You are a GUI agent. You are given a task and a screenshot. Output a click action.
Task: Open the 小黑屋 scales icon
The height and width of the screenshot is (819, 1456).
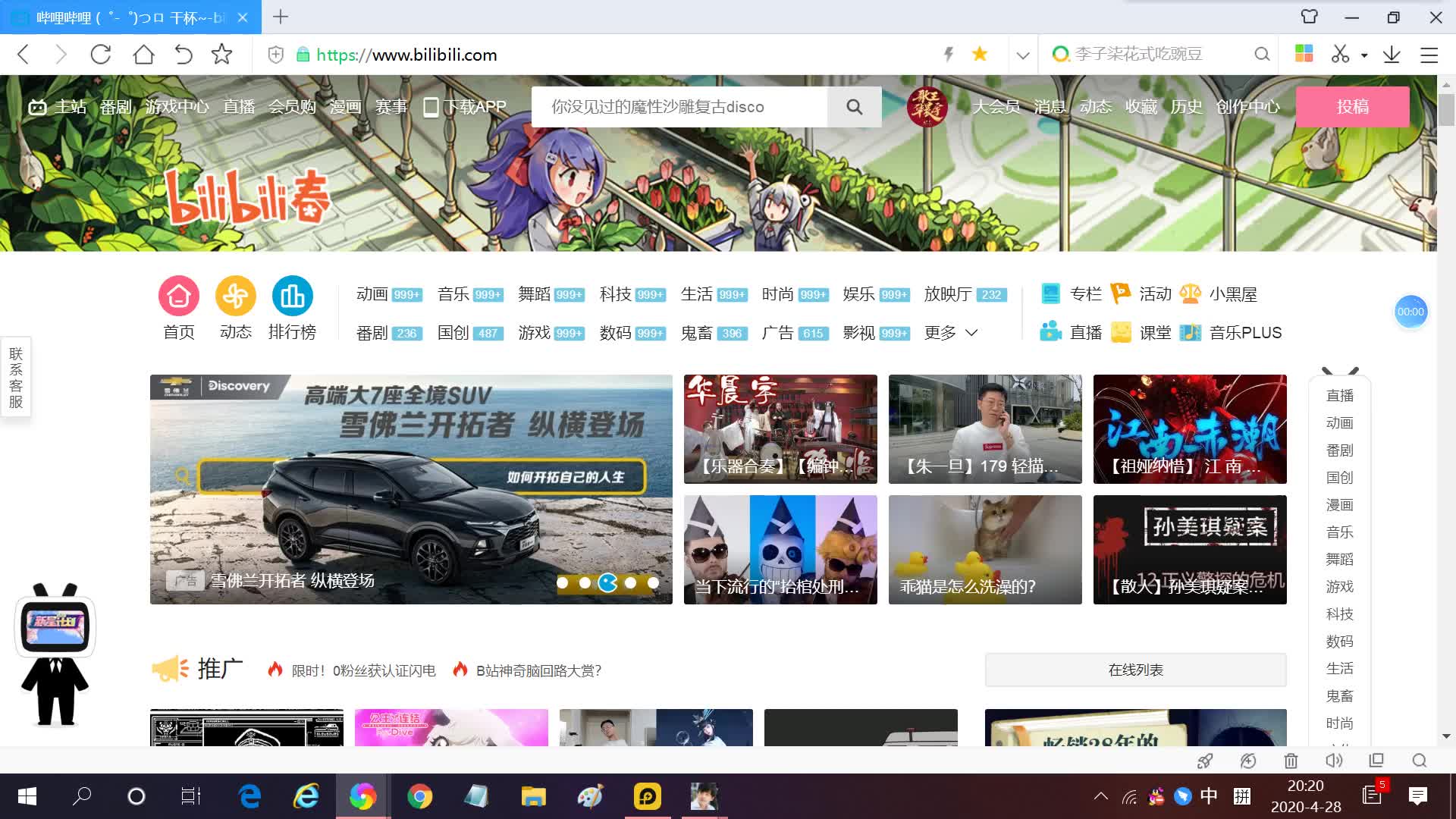tap(1191, 293)
